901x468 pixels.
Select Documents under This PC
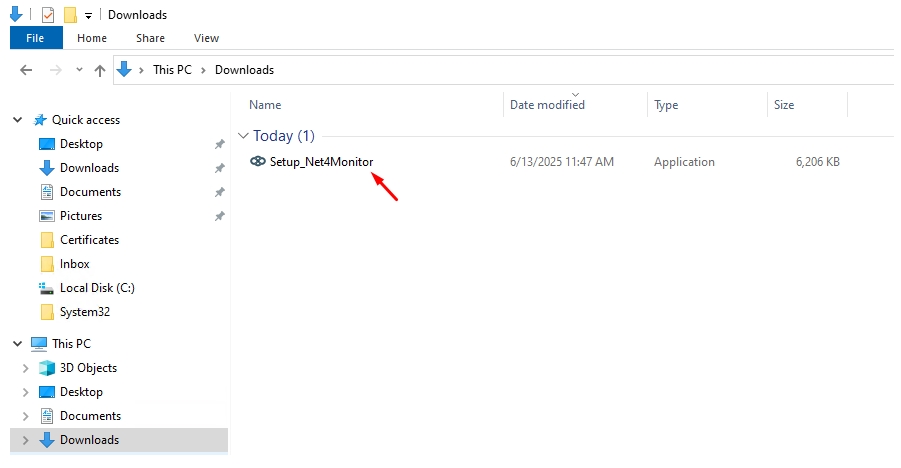(90, 416)
